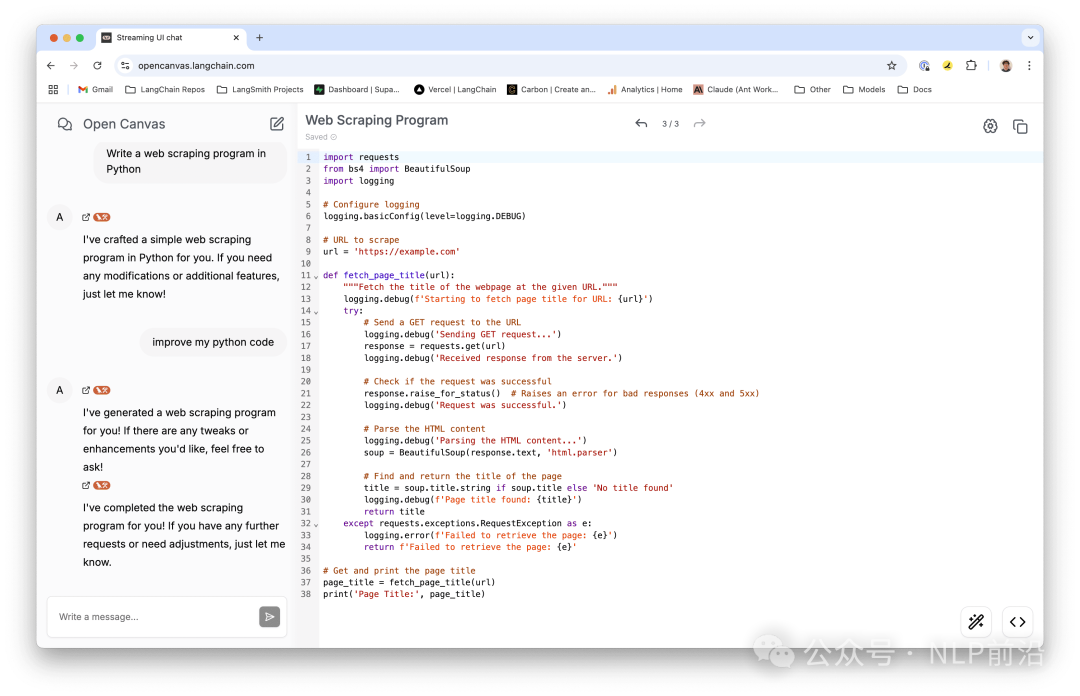Click the new chat edit icon
Screen dimensions: 1080x696
tap(277, 124)
